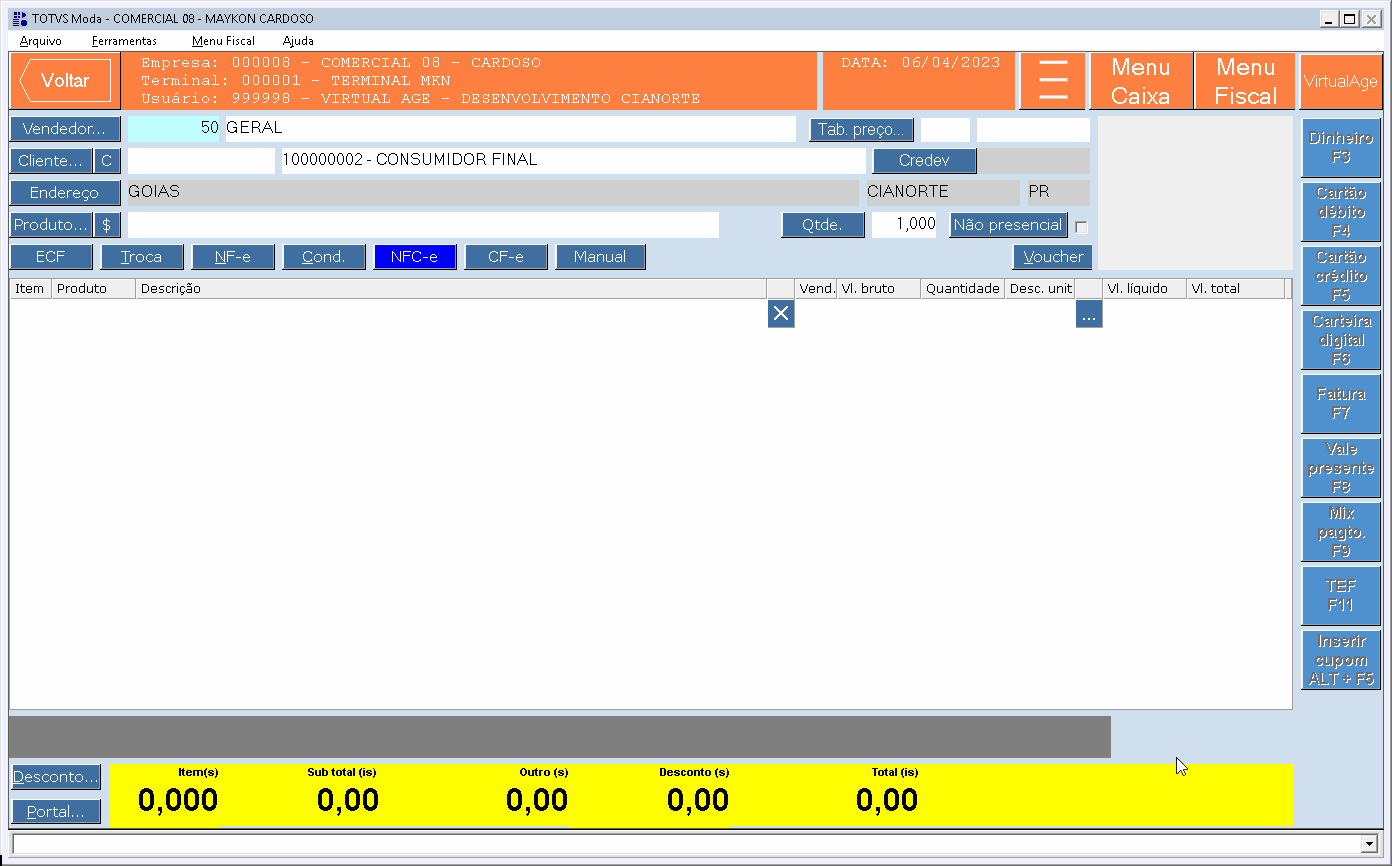
Task: Click the Item column header
Action: click(x=31, y=288)
